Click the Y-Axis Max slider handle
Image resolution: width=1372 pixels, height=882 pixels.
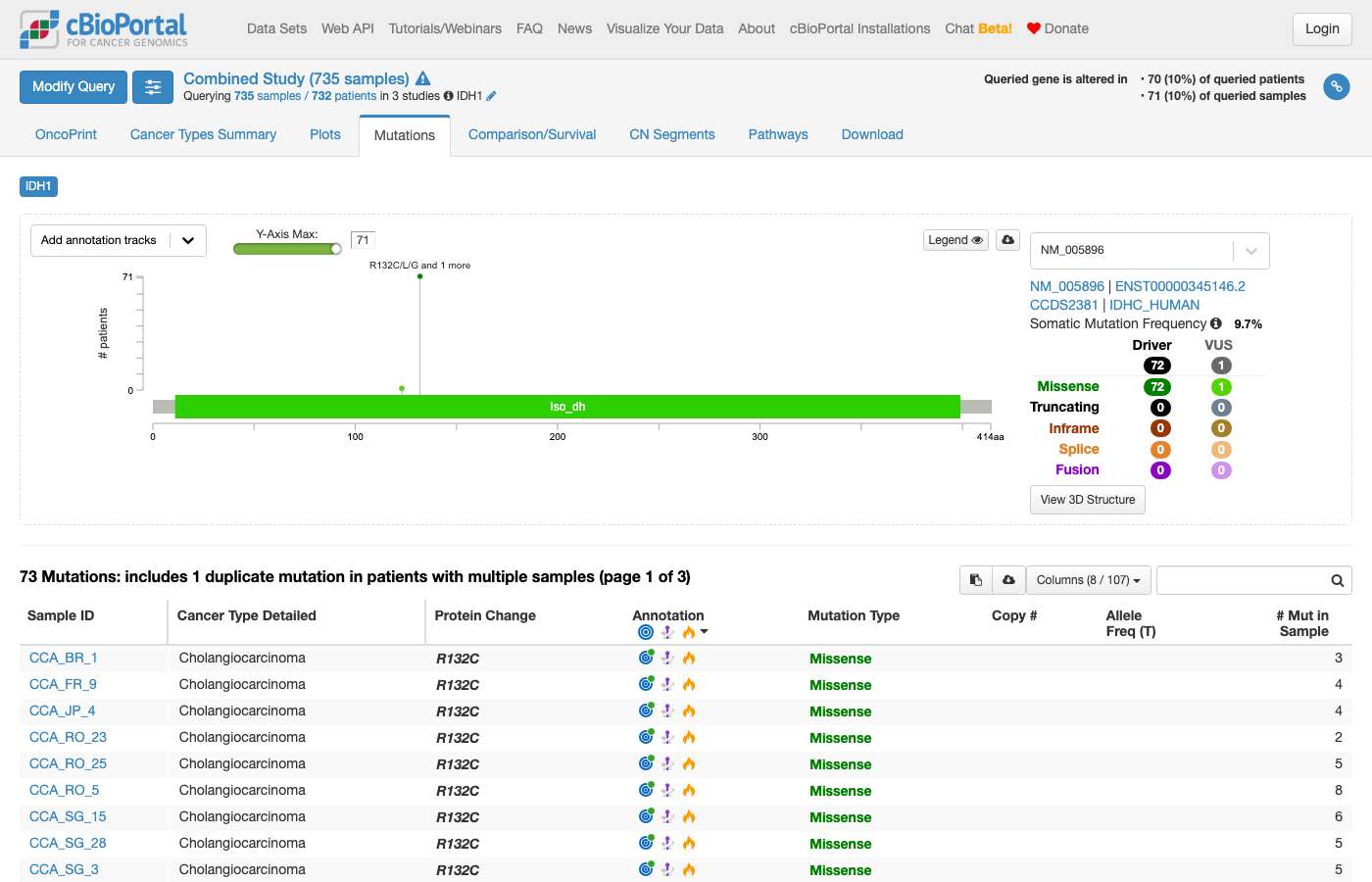[336, 249]
